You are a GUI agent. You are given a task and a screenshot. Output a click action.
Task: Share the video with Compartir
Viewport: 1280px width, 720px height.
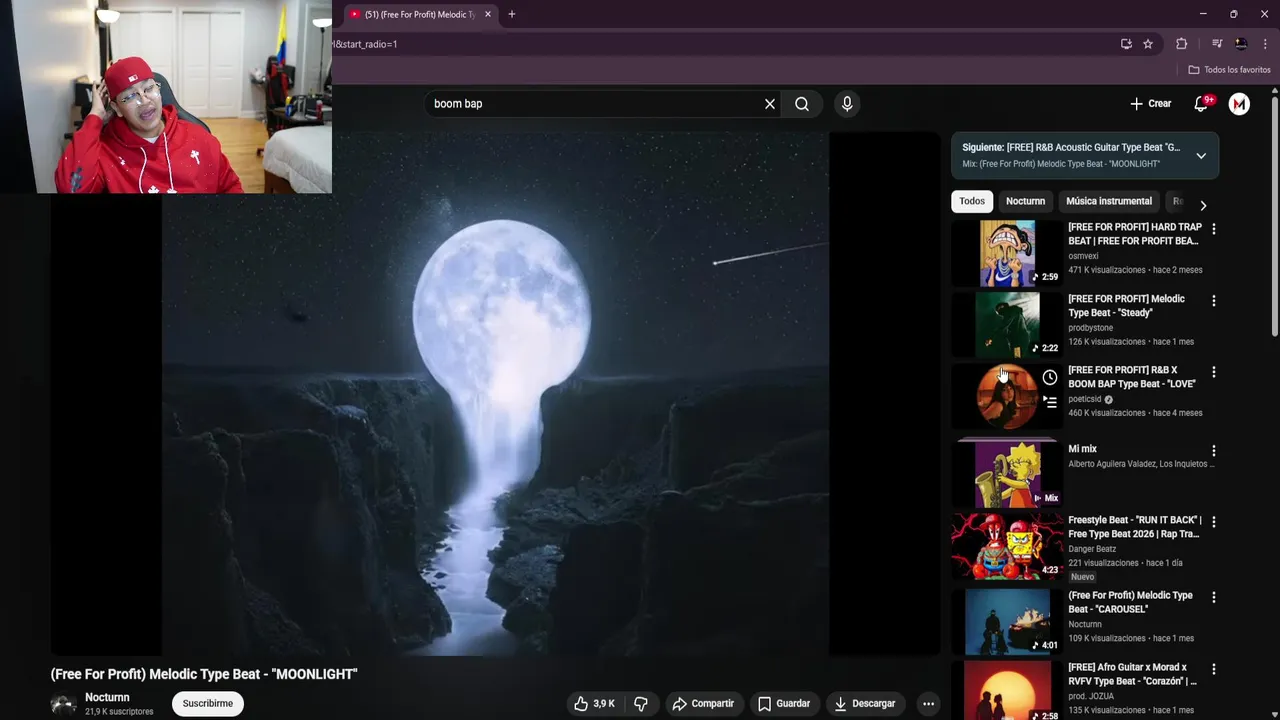pos(703,703)
